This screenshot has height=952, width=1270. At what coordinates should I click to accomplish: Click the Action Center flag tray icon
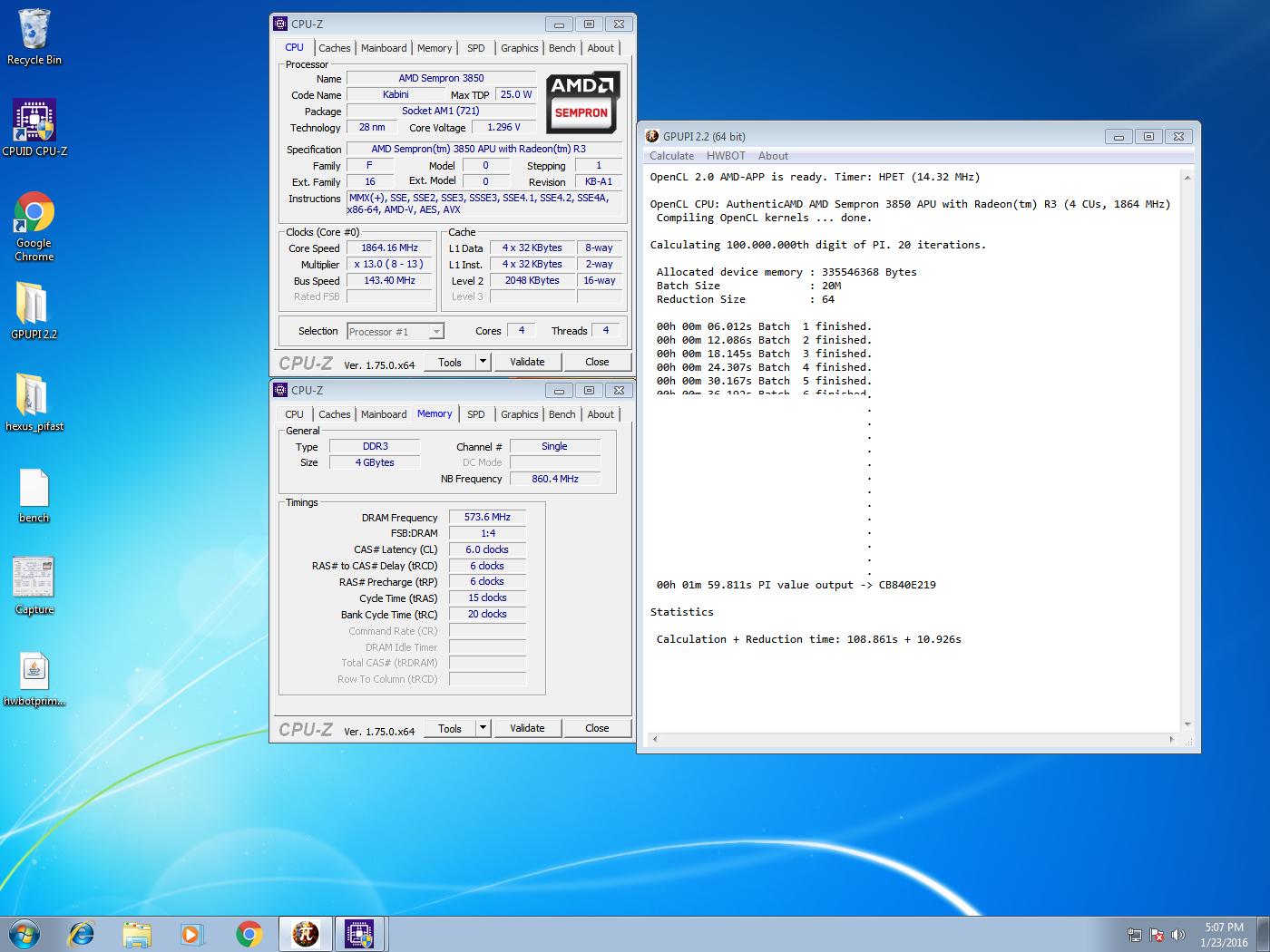[x=1157, y=935]
